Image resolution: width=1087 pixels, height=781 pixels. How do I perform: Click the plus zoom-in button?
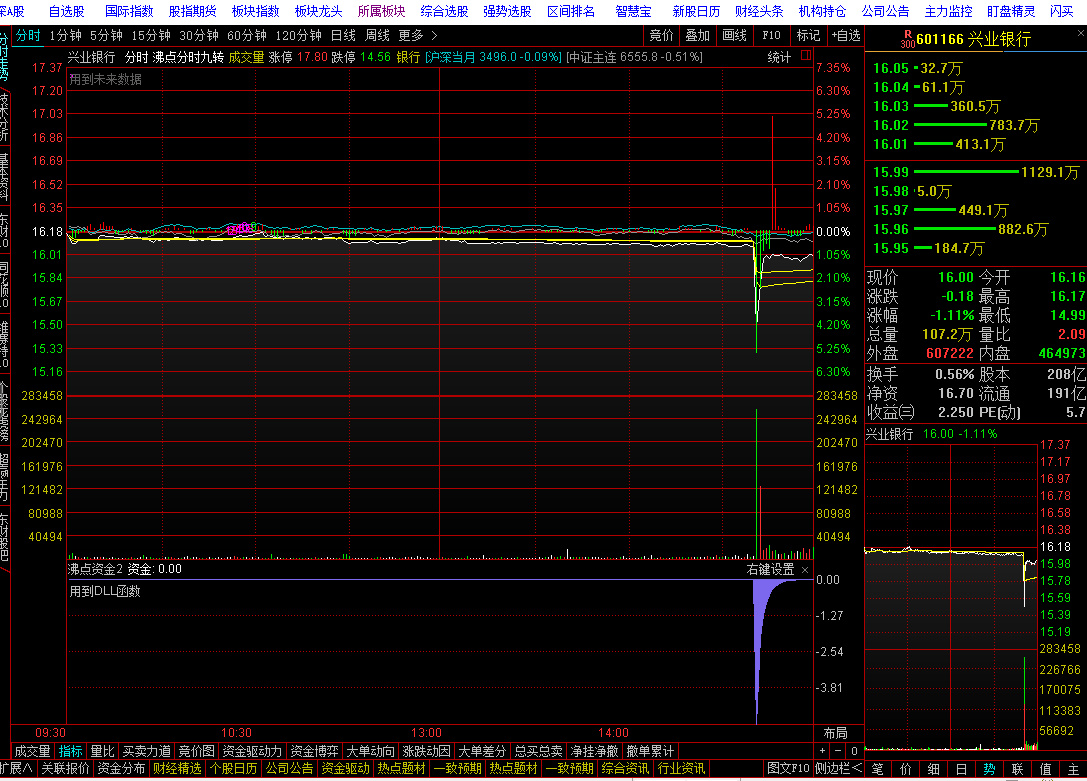click(822, 751)
